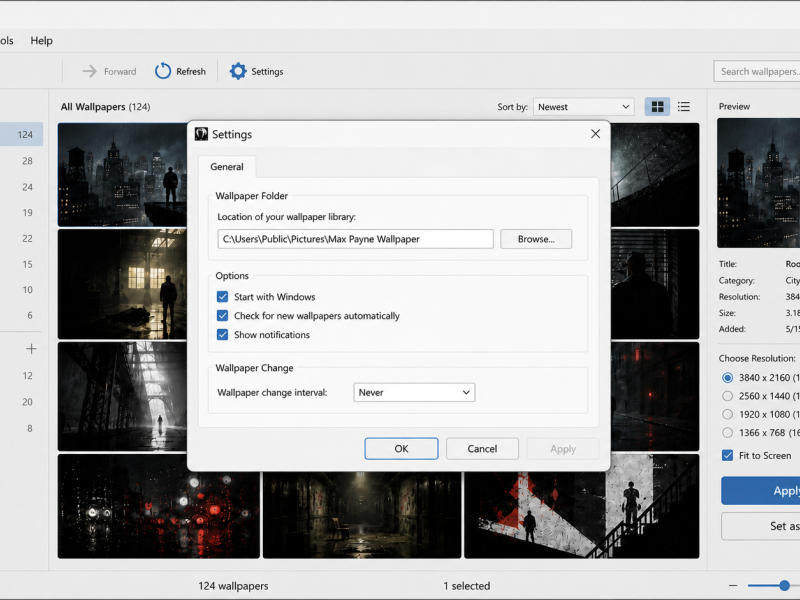Click the 124 wallpapers status text
The image size is (800, 600).
233,586
